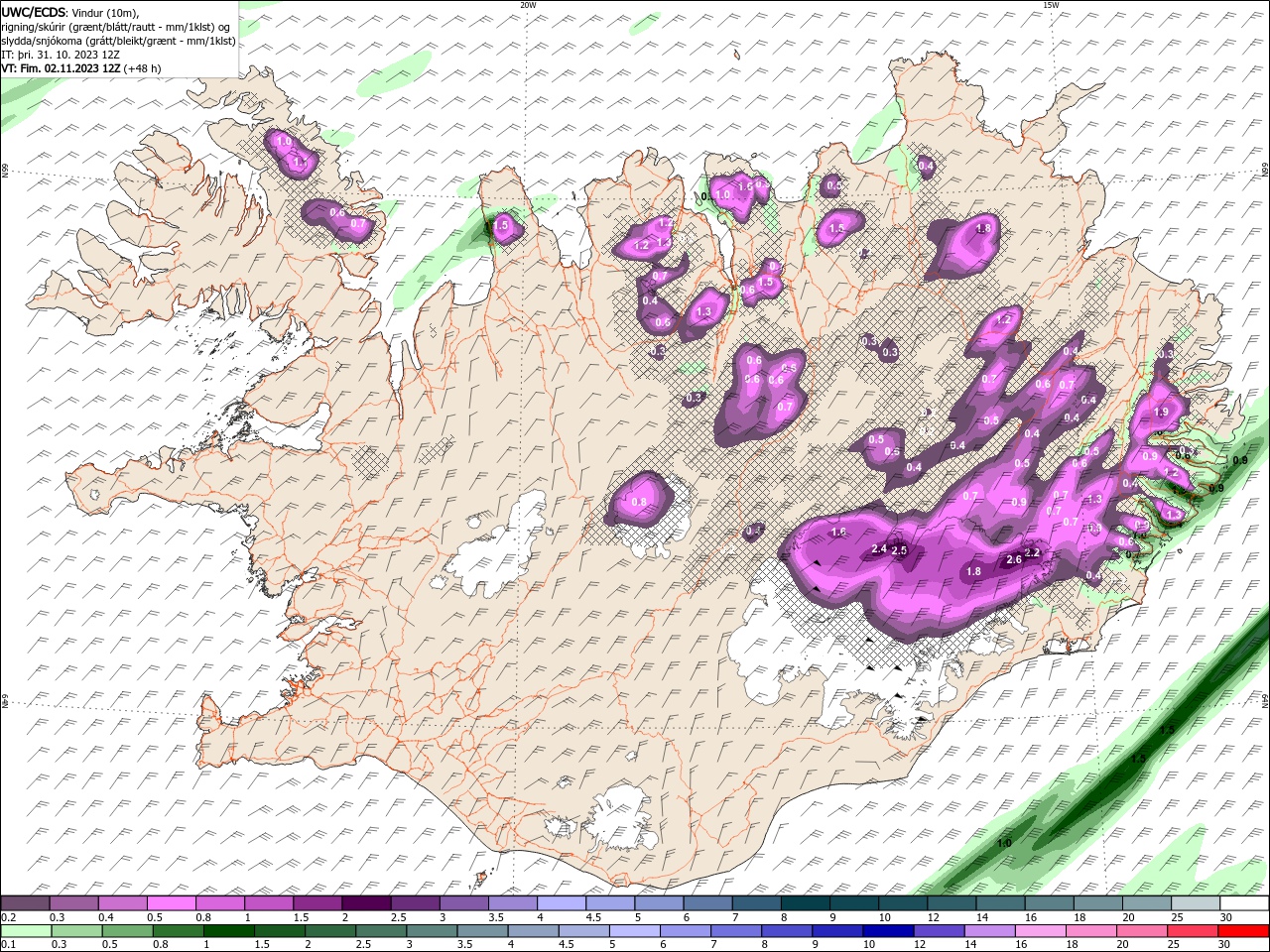Click the 20W longitude label on top edge
This screenshot has width=1270, height=952.
(528, 5)
